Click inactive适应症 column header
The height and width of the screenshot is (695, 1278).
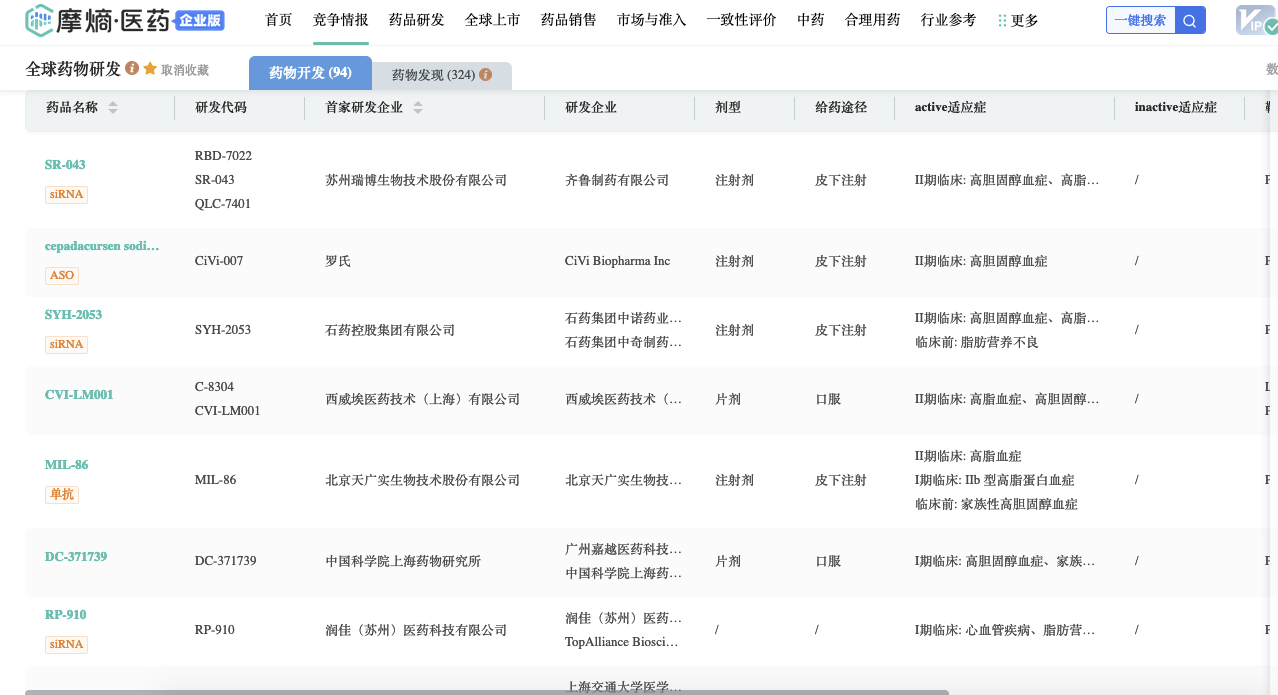[1176, 107]
